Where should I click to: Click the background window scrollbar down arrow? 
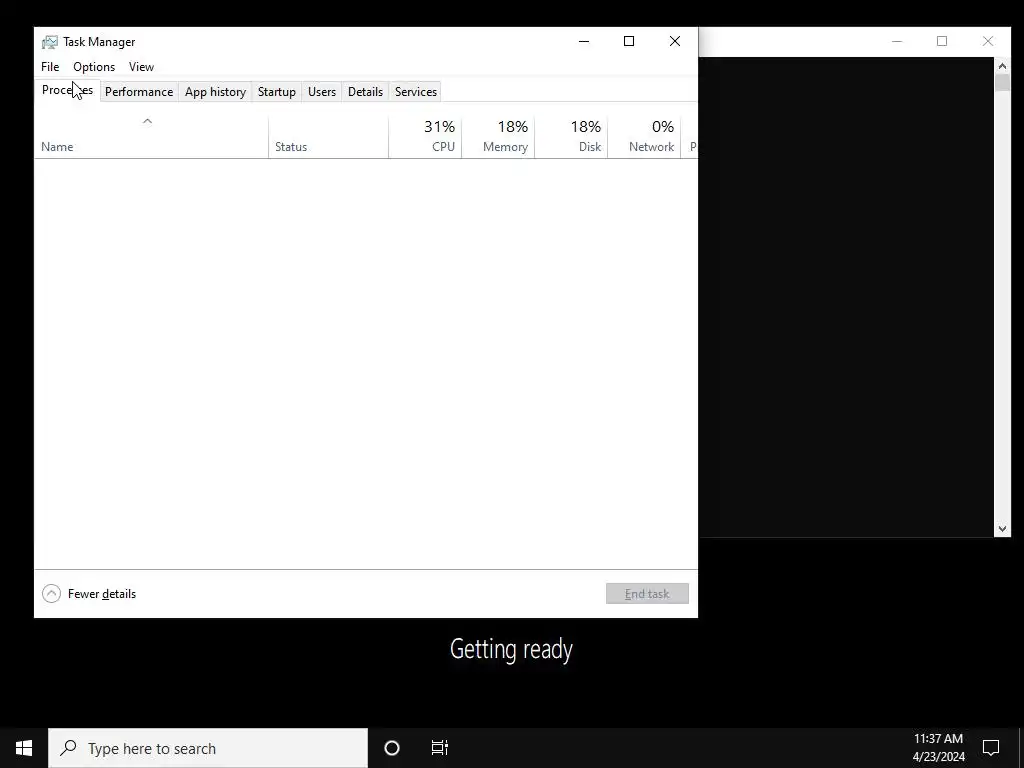pos(1002,529)
